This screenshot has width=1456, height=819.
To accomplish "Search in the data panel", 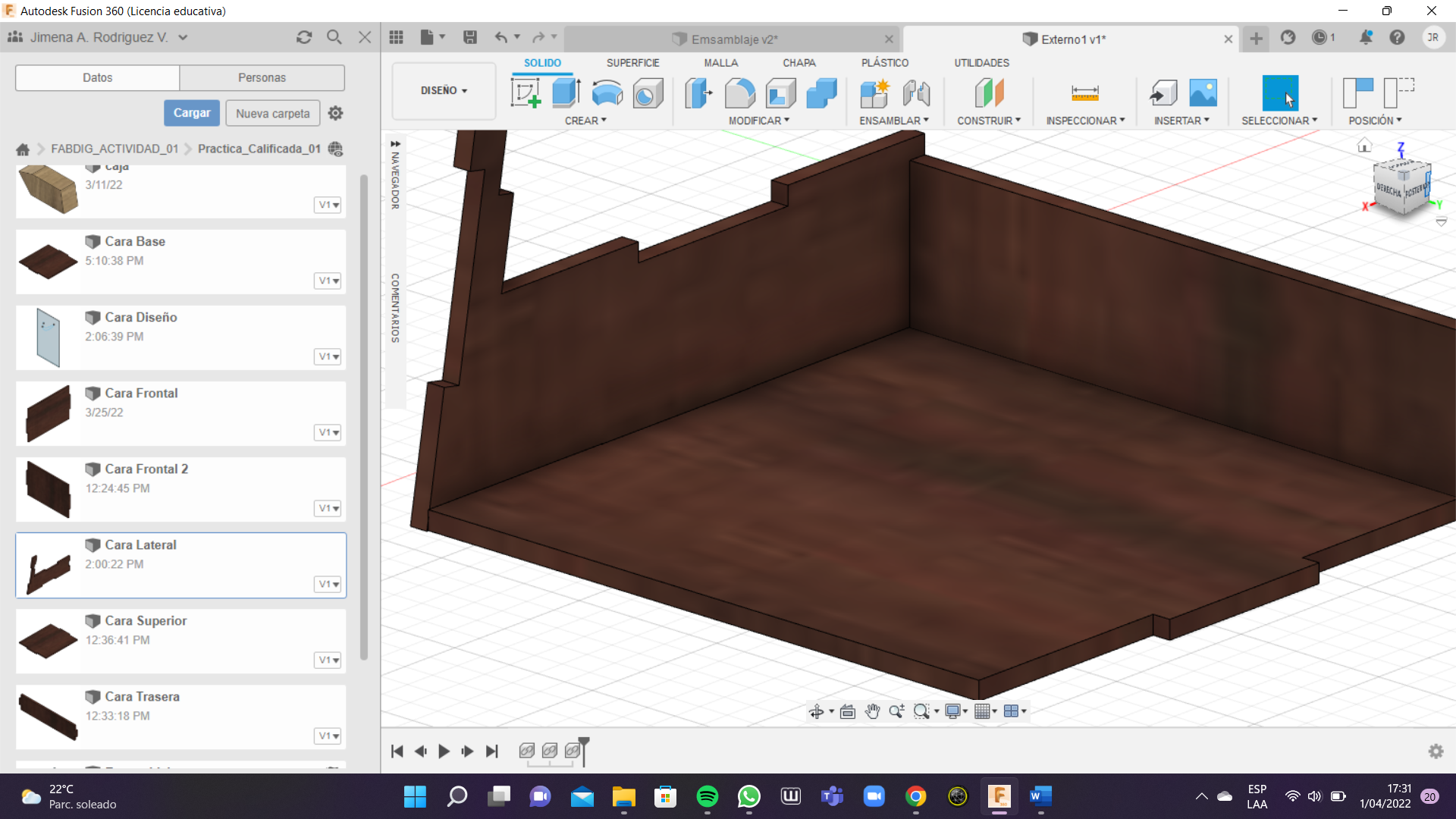I will (x=334, y=37).
